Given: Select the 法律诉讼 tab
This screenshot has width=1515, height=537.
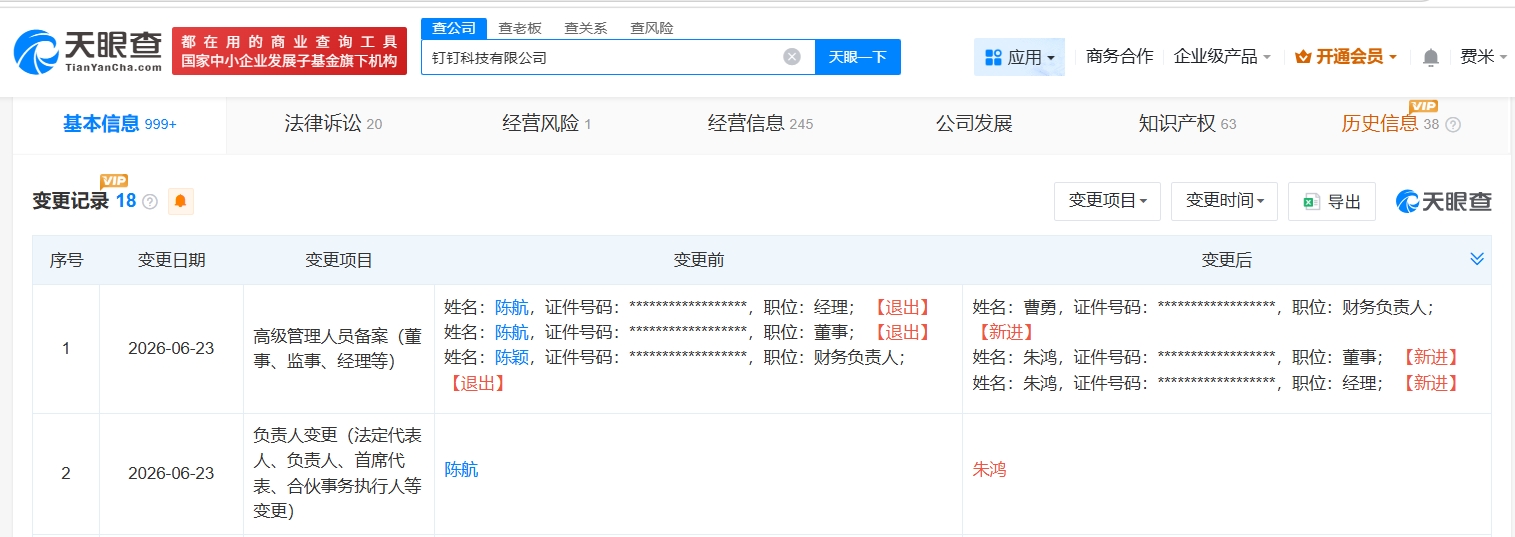Looking at the screenshot, I should pyautogui.click(x=333, y=124).
